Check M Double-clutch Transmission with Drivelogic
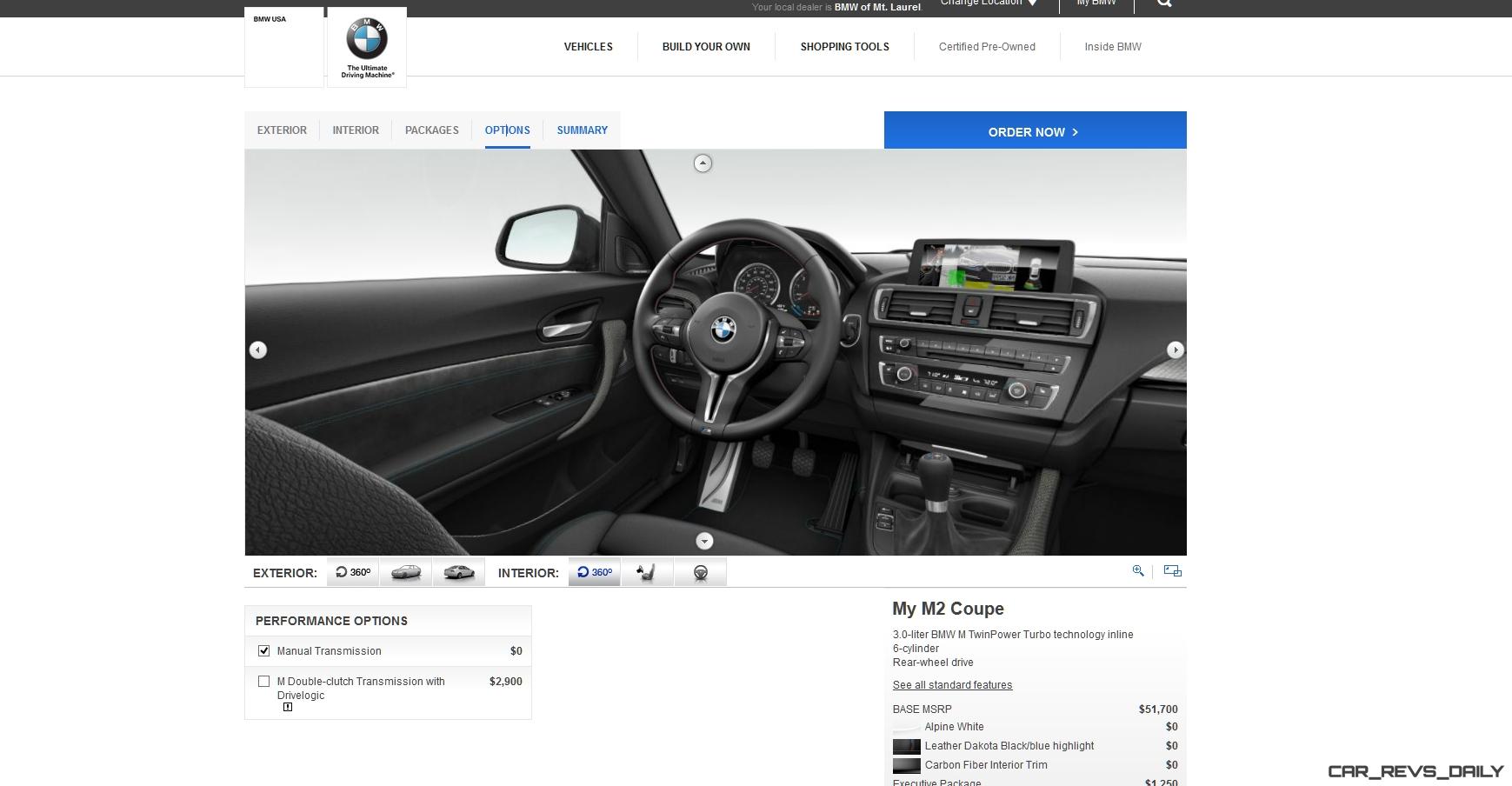The image size is (1512, 786). click(263, 682)
